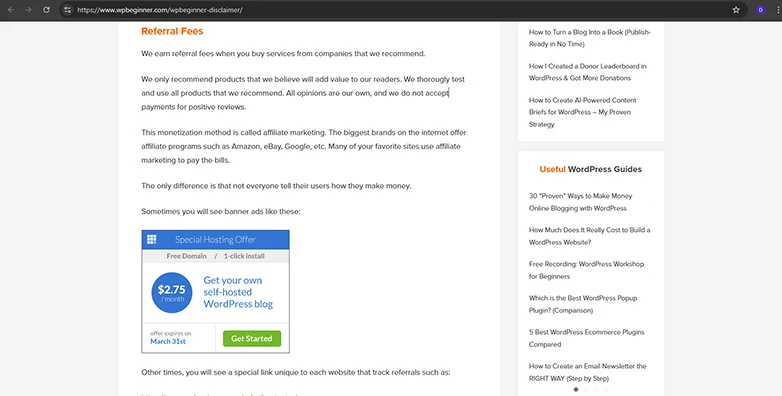
Task: Click 'Sometimes you will see banner ads' sentence
Action: pos(221,211)
